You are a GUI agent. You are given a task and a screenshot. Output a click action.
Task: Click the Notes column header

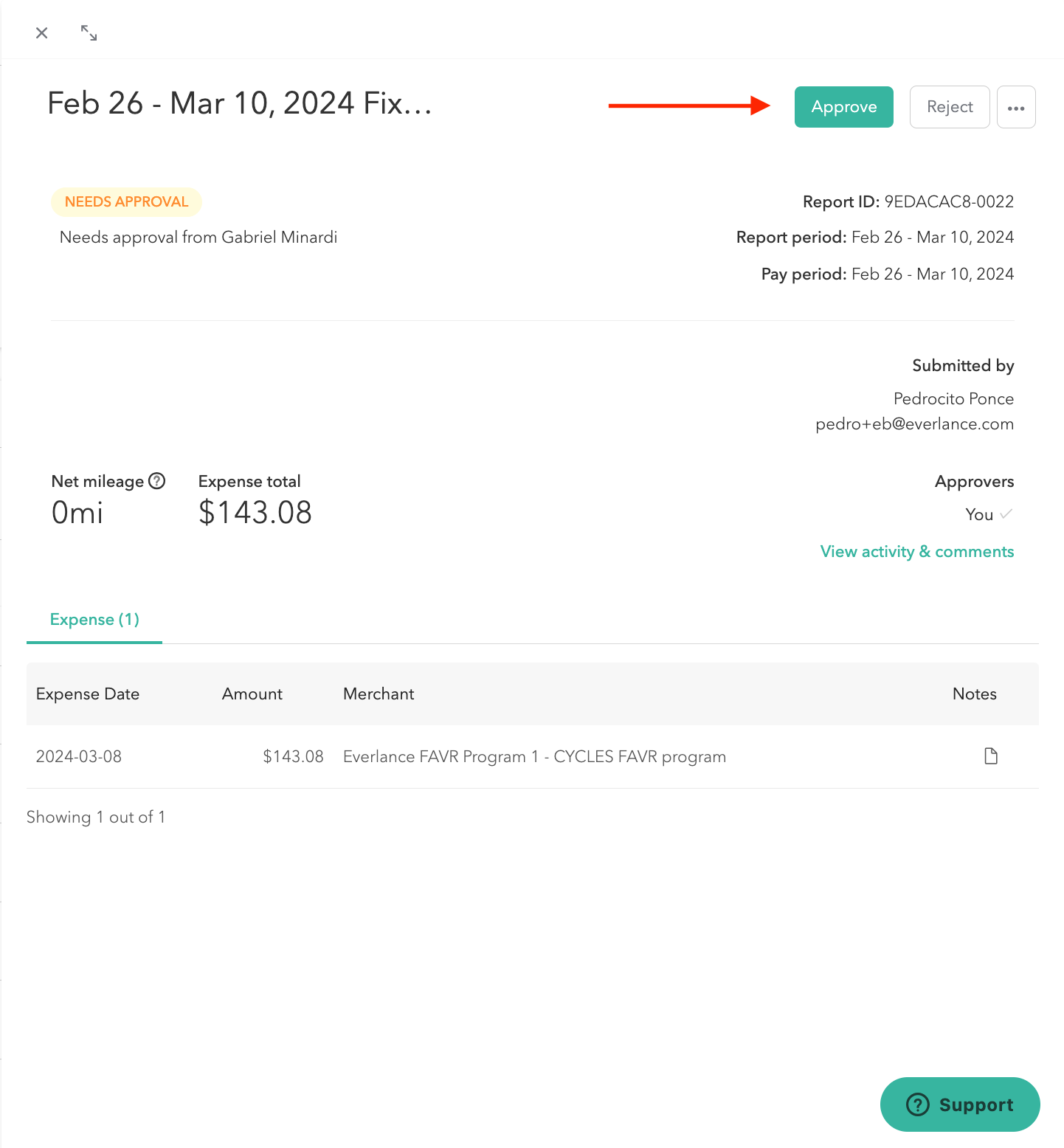pos(974,694)
